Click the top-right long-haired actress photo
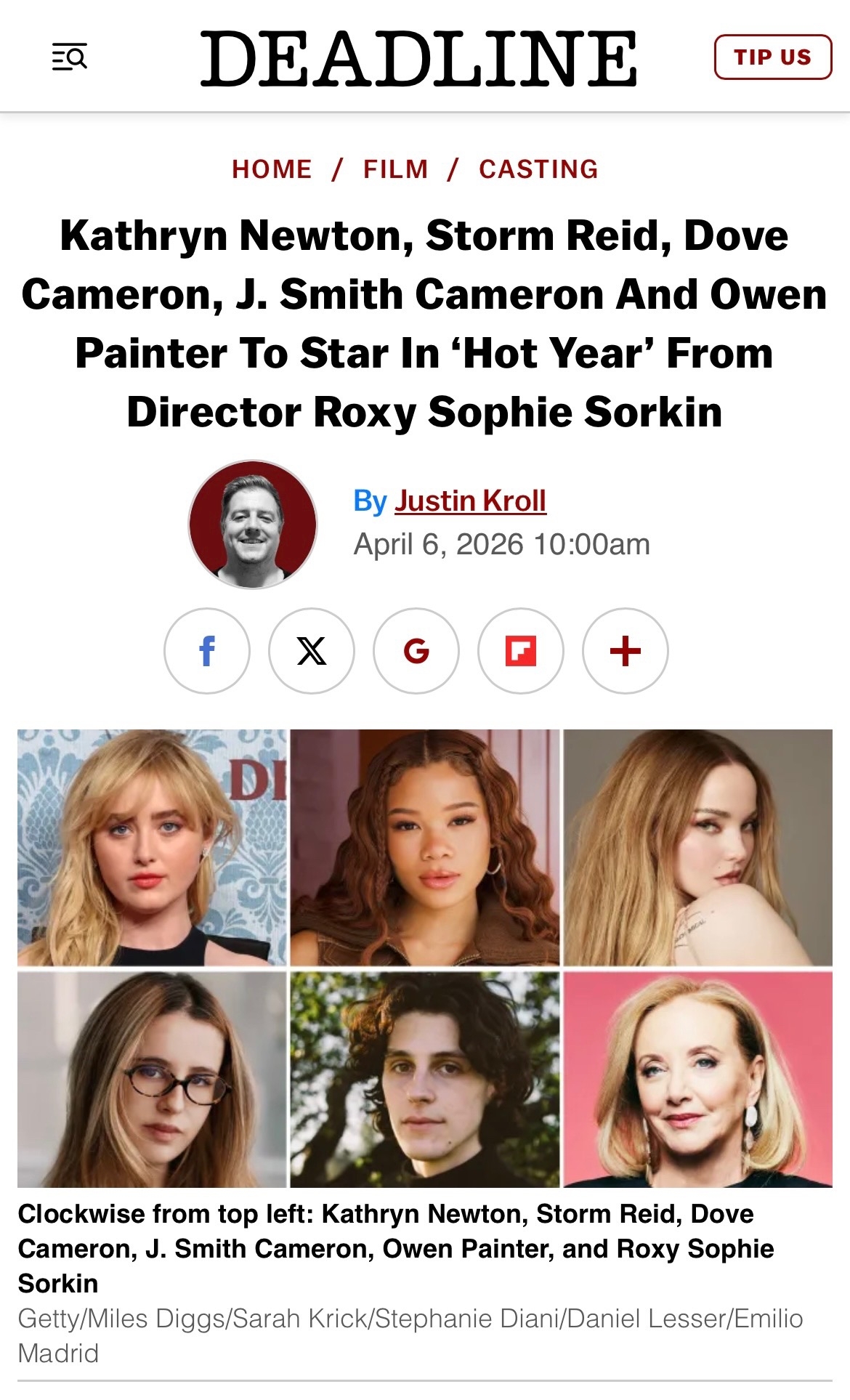The image size is (850, 1400). (698, 847)
